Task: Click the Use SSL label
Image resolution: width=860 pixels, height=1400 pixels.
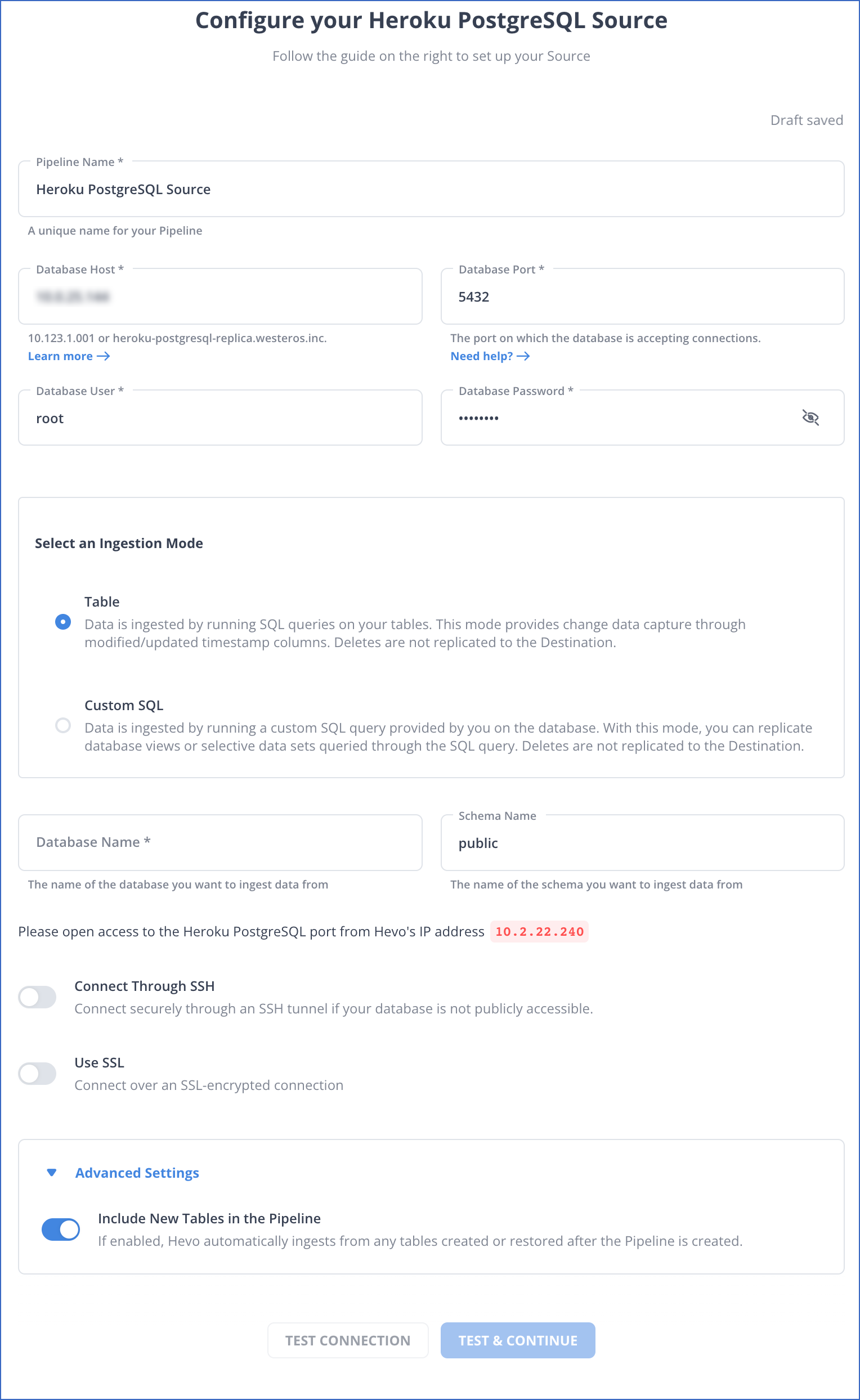Action: pos(100,1063)
